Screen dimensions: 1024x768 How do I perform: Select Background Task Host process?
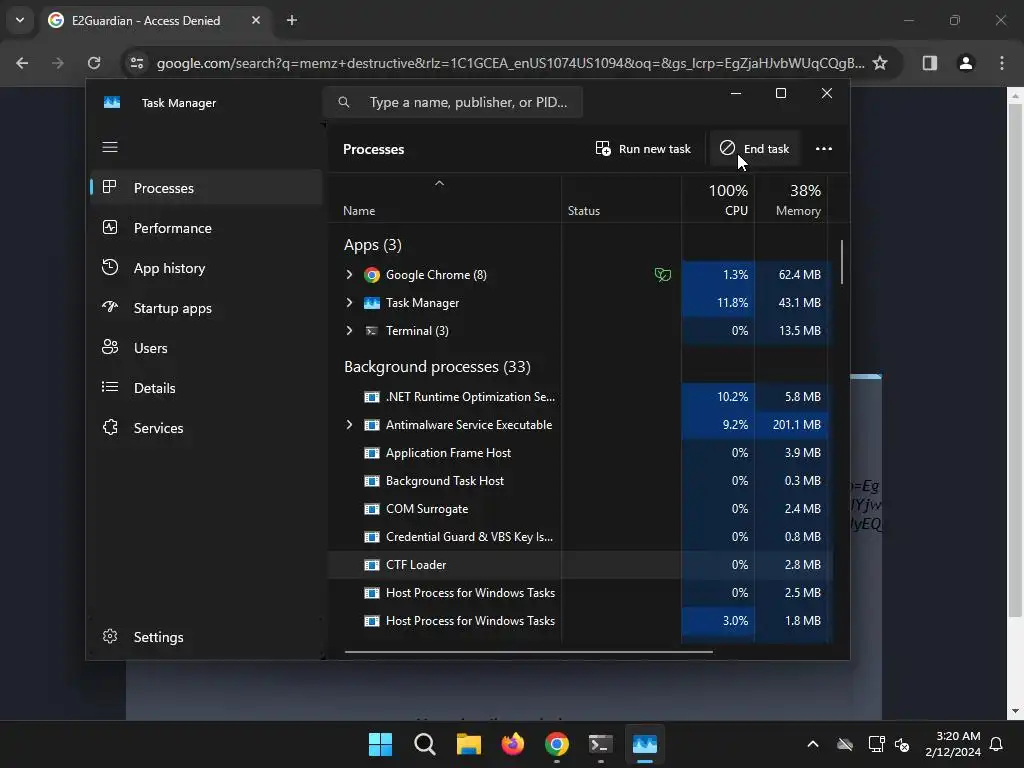tap(578, 481)
